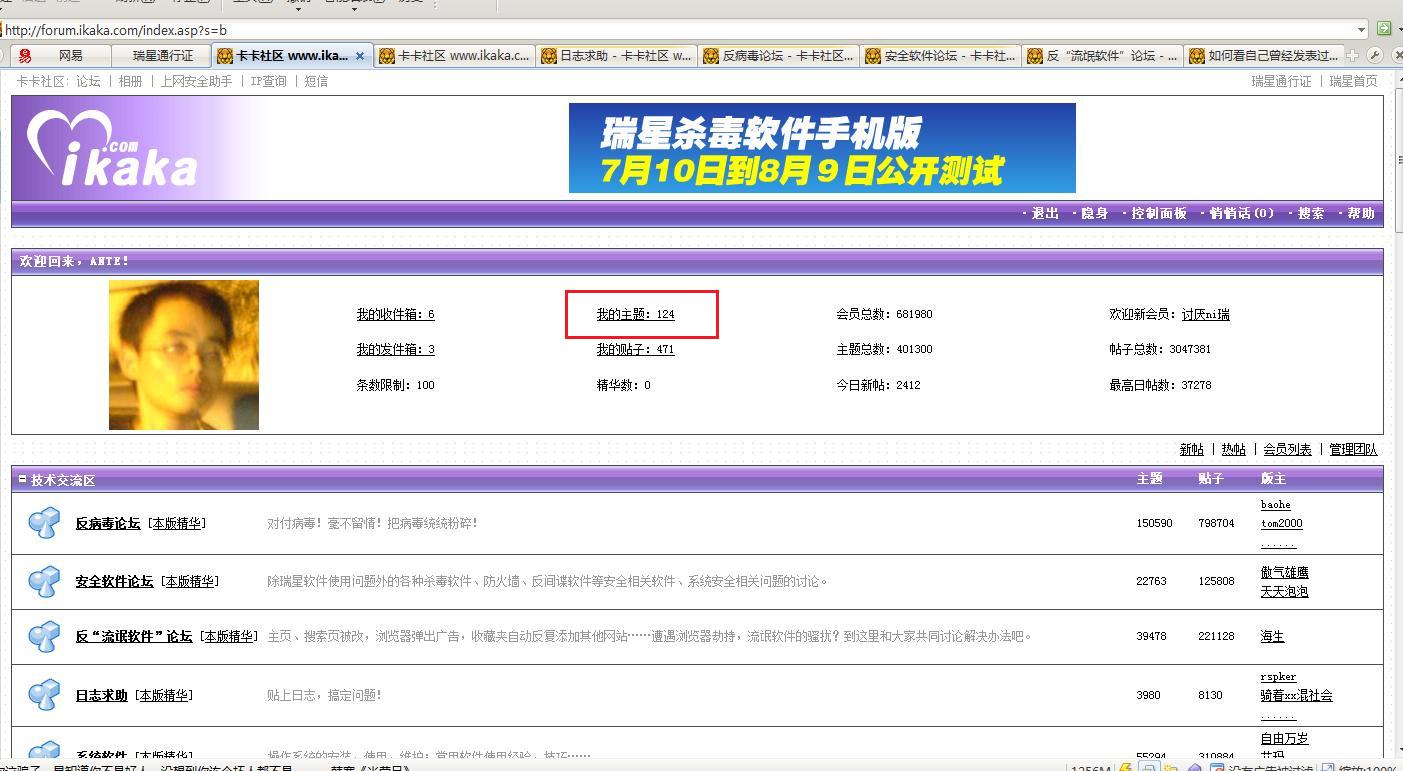Click the URL address input field
Image resolution: width=1403 pixels, height=771 pixels.
click(680, 30)
